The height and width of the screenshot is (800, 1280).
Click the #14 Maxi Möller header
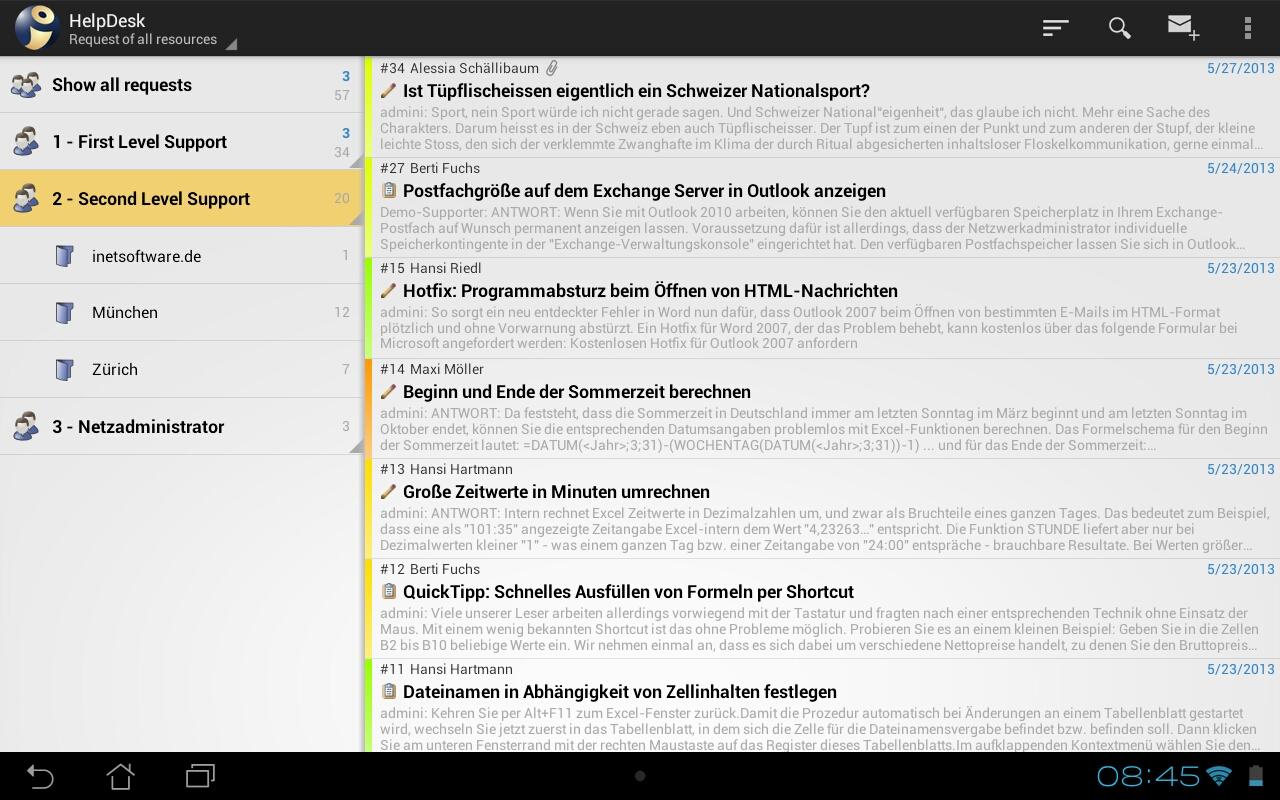[x=432, y=369]
